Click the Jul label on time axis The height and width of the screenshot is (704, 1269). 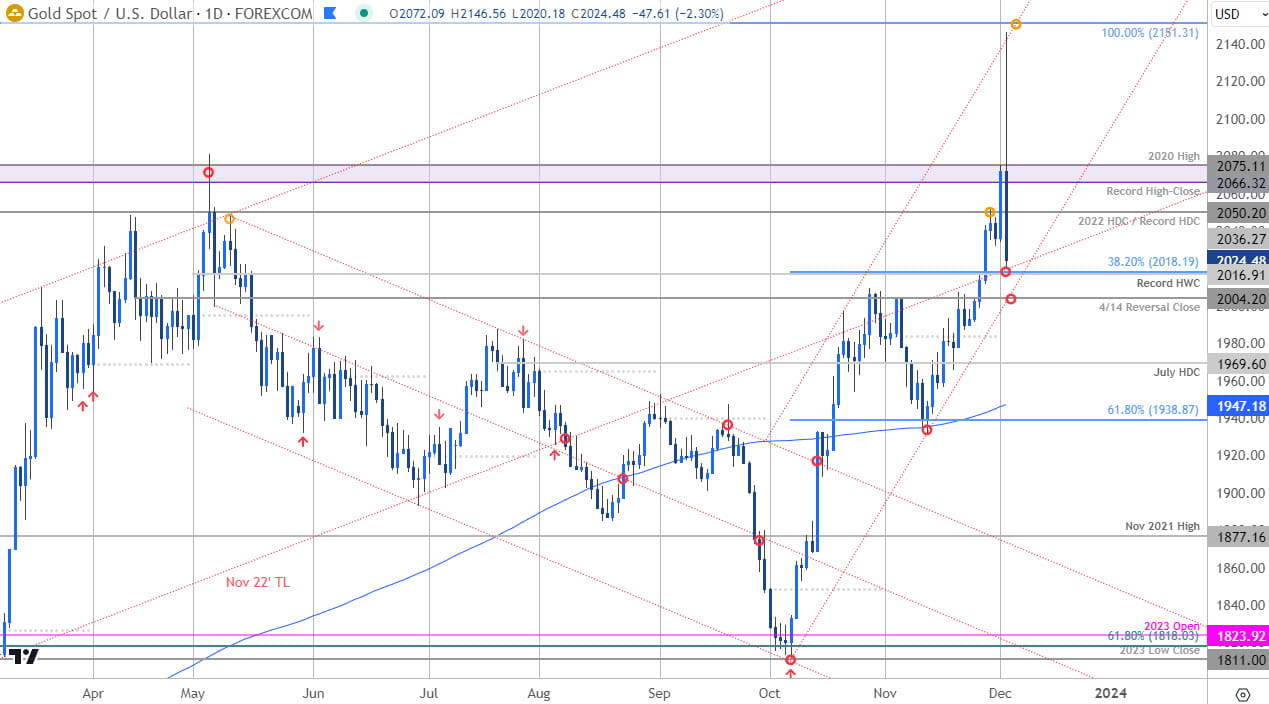click(429, 692)
